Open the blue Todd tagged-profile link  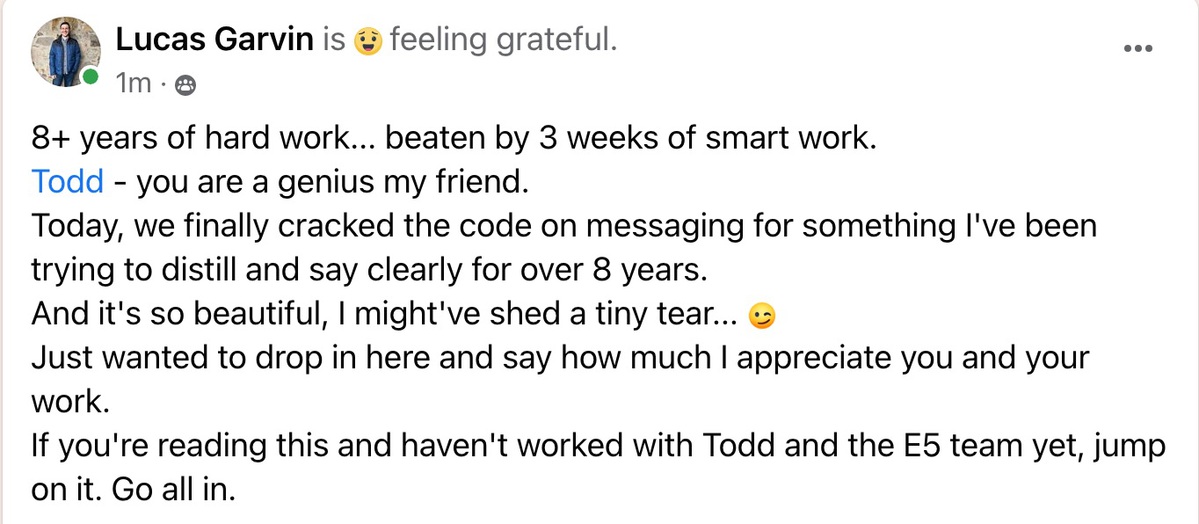67,182
